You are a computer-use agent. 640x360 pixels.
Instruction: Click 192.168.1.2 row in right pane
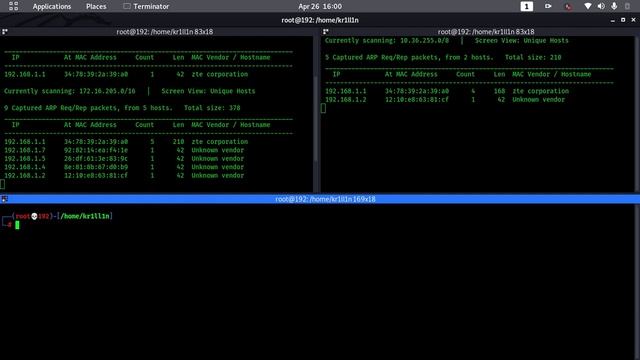(x=445, y=100)
